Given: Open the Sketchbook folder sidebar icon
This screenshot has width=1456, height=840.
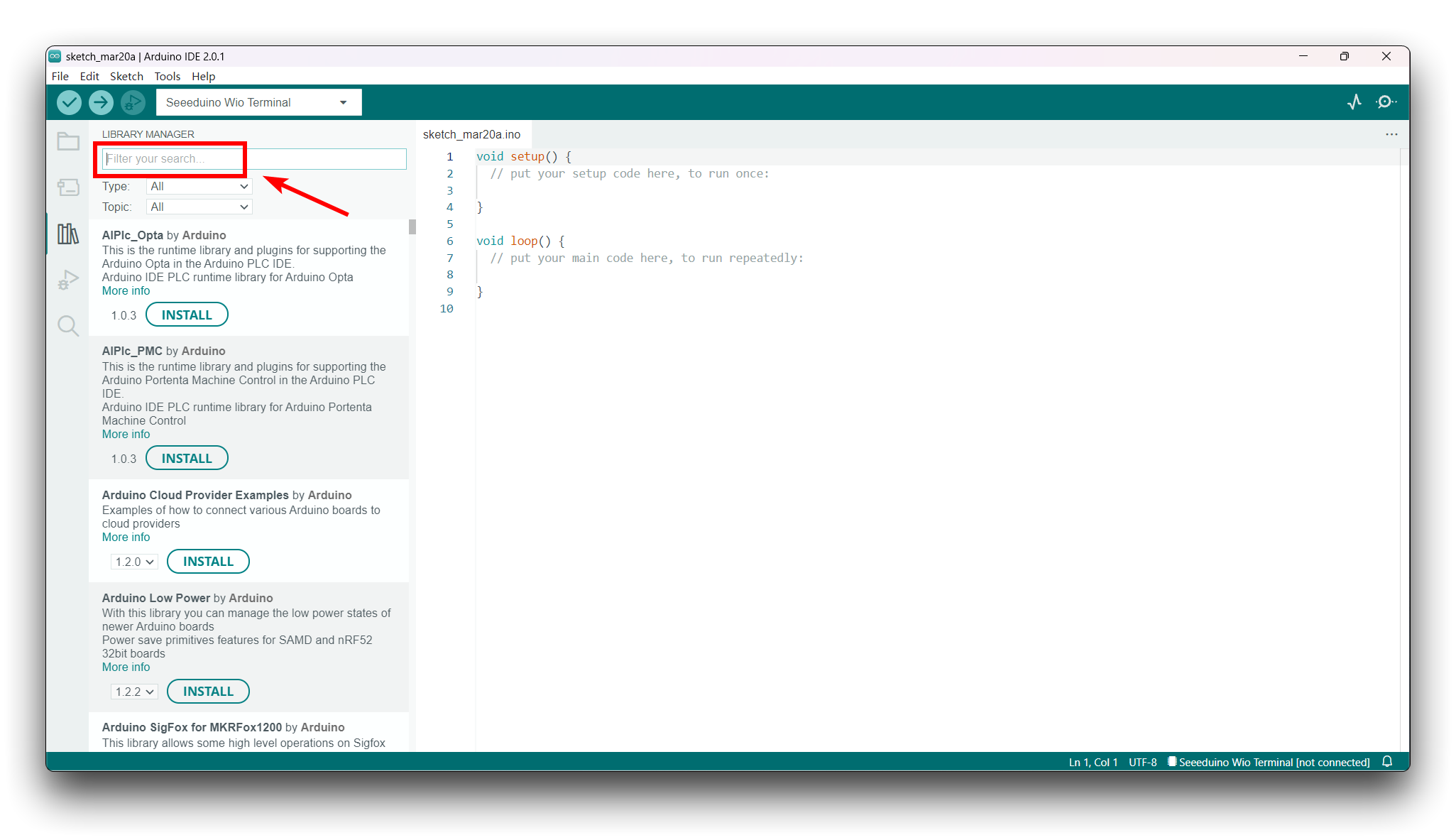Looking at the screenshot, I should coord(68,141).
